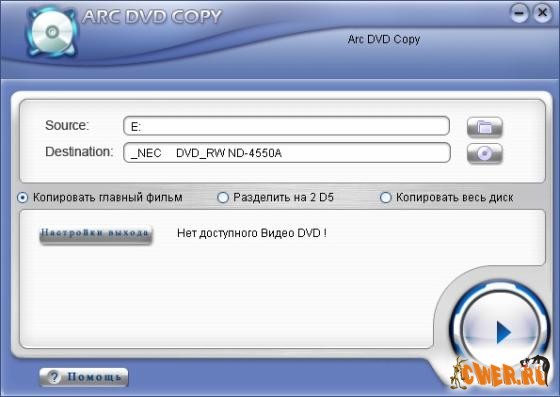Click the 'Source:' label
Screen dimensions: 560x397
pos(67,125)
